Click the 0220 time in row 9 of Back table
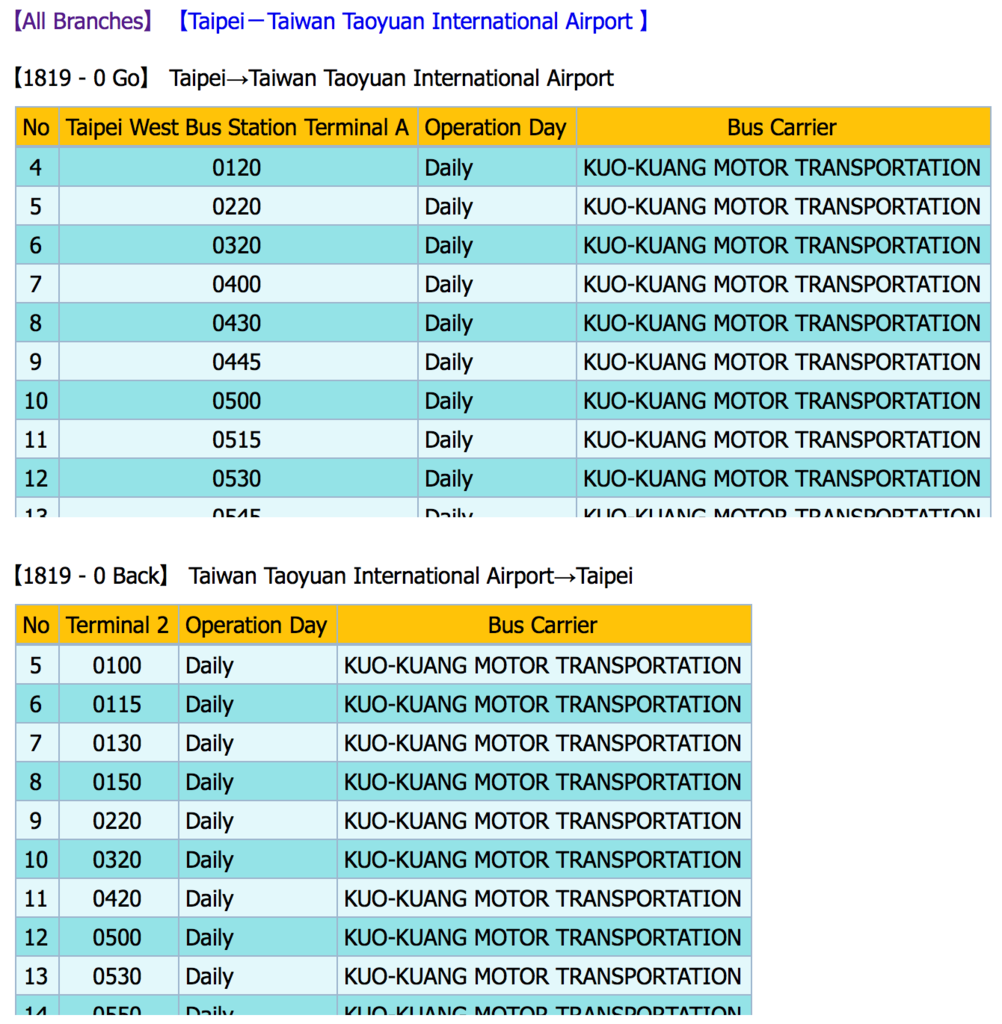Viewport: 1002px width, 1024px height. coord(117,821)
